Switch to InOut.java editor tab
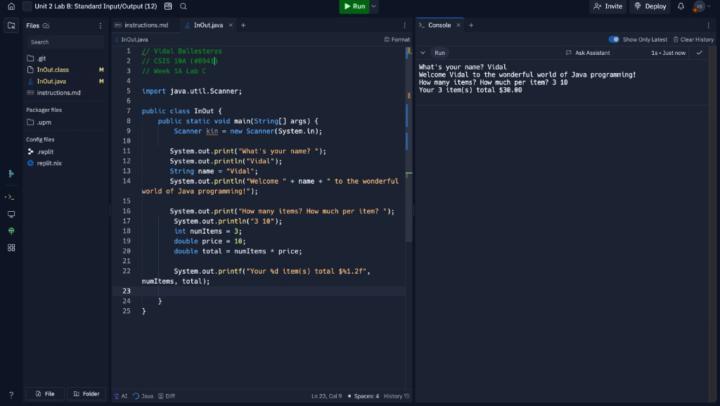 (208, 25)
